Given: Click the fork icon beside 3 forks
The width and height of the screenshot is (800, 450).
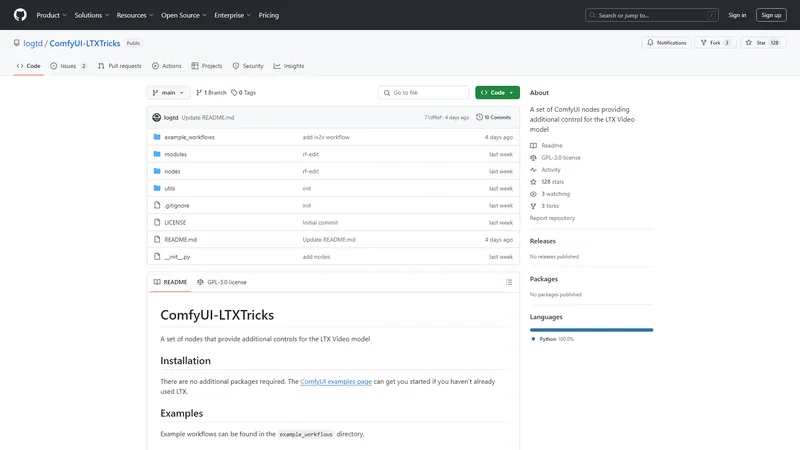Looking at the screenshot, I should tap(533, 206).
